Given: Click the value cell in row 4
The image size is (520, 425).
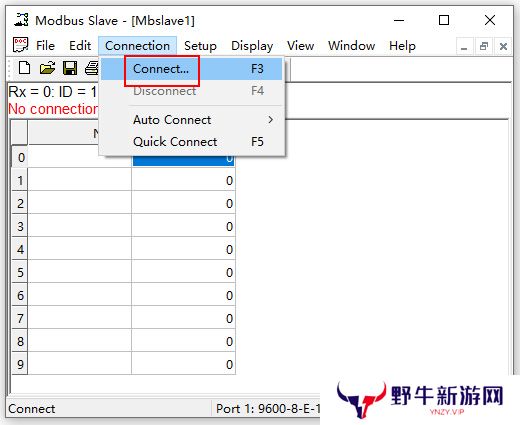Looking at the screenshot, I should tap(183, 249).
